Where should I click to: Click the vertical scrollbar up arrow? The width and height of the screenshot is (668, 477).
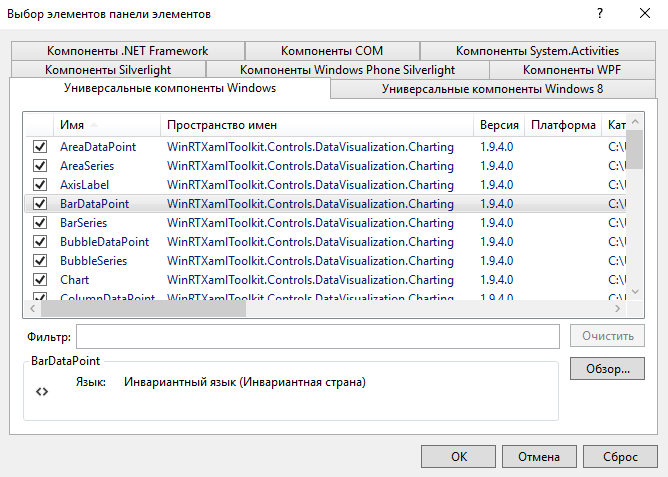(x=635, y=123)
